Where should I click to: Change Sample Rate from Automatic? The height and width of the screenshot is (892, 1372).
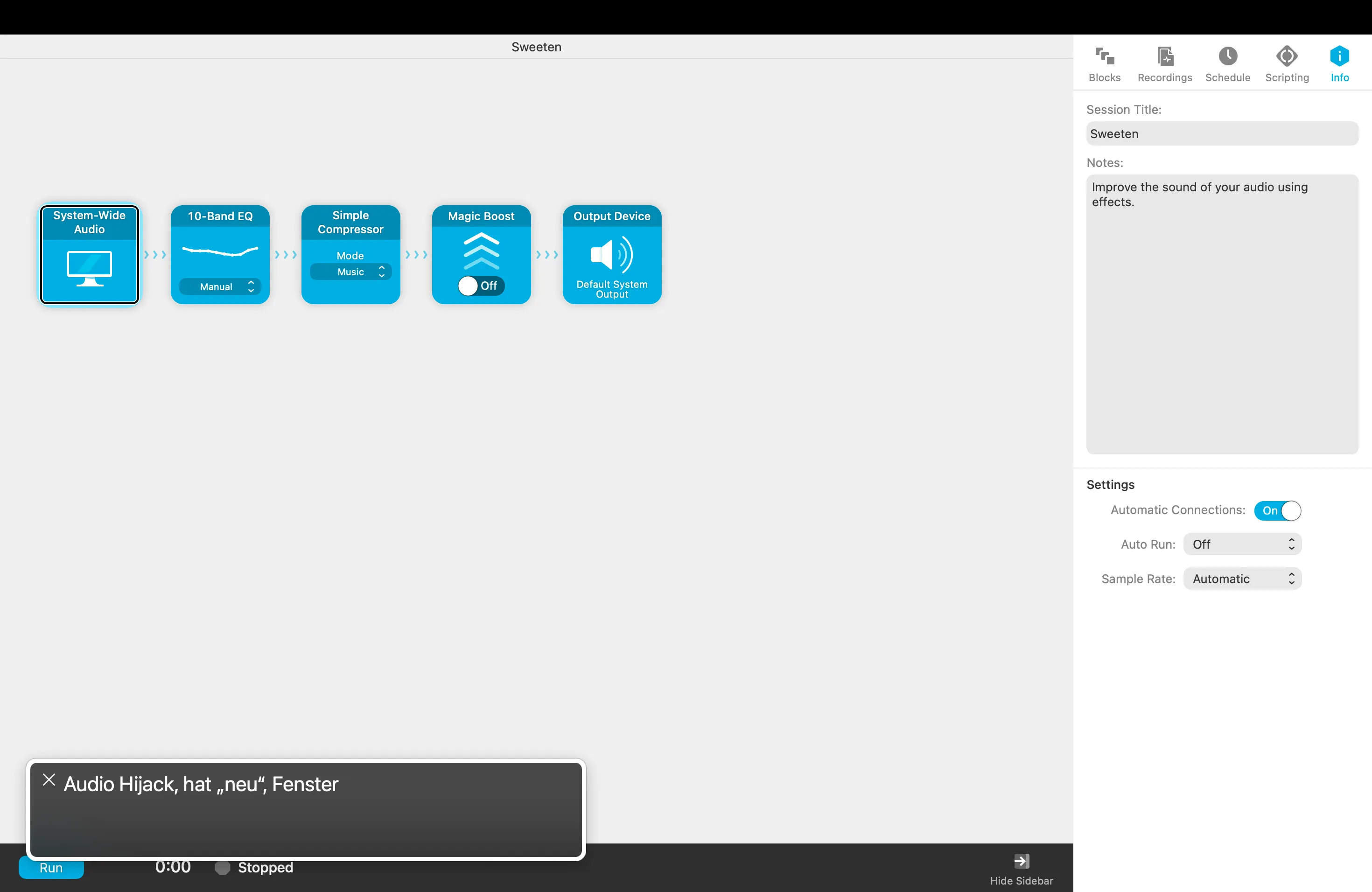click(x=1242, y=578)
